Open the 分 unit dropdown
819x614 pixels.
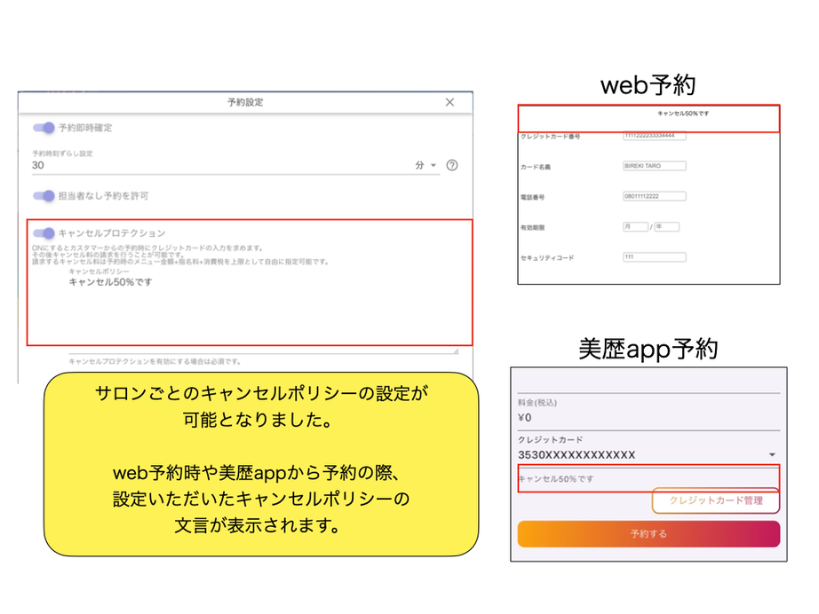426,165
